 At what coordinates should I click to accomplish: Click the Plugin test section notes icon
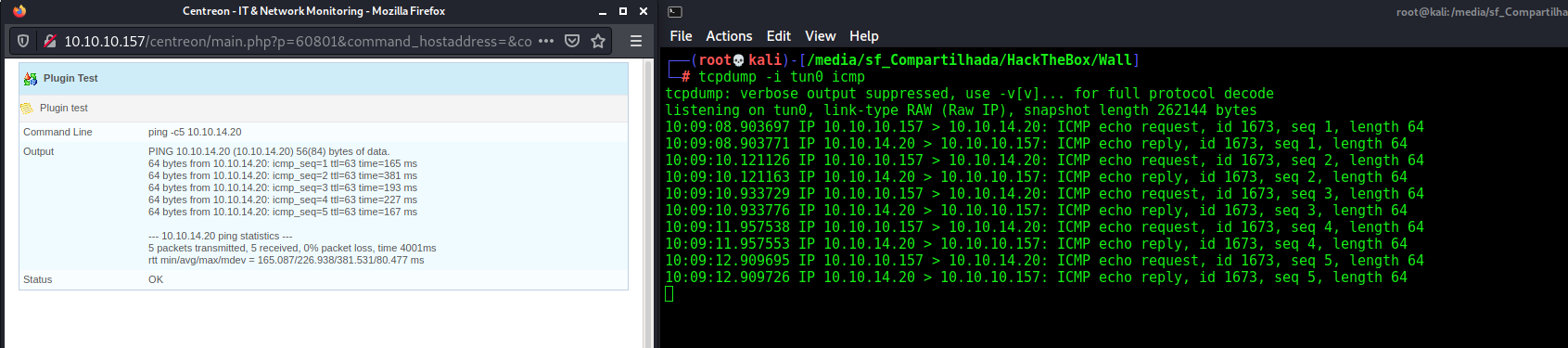click(x=27, y=109)
